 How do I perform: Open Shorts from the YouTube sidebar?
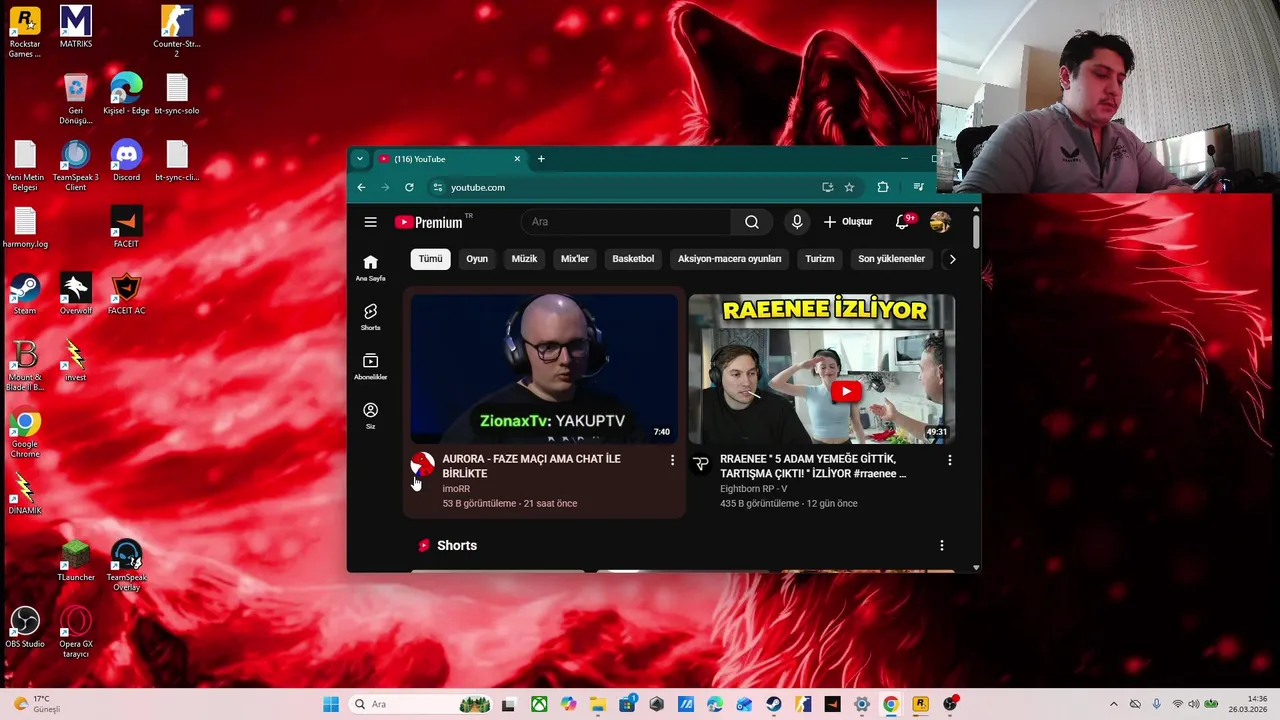coord(370,317)
